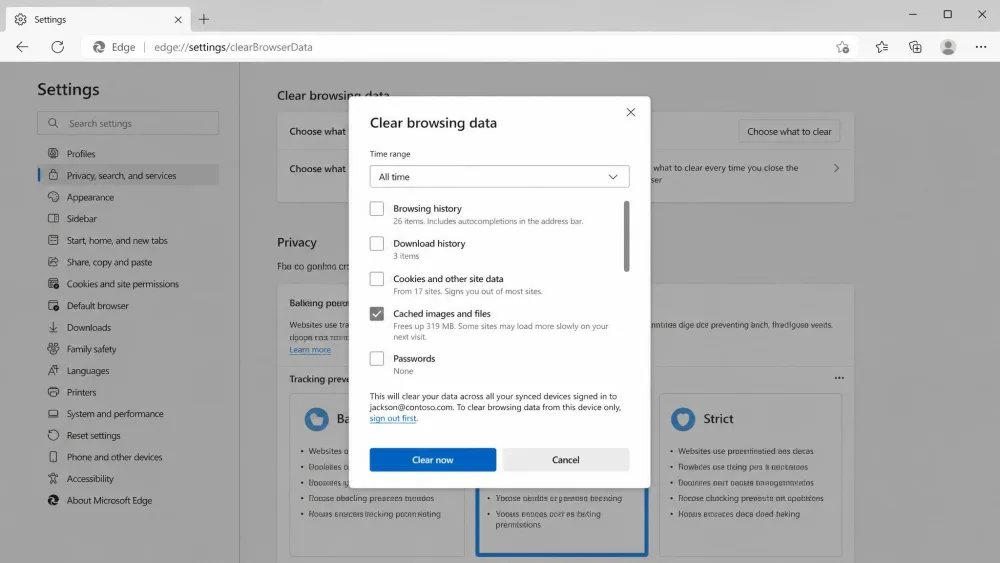Screen dimensions: 1000x563
Task: Check Cookies and other site data checkbox
Action: click(377, 279)
